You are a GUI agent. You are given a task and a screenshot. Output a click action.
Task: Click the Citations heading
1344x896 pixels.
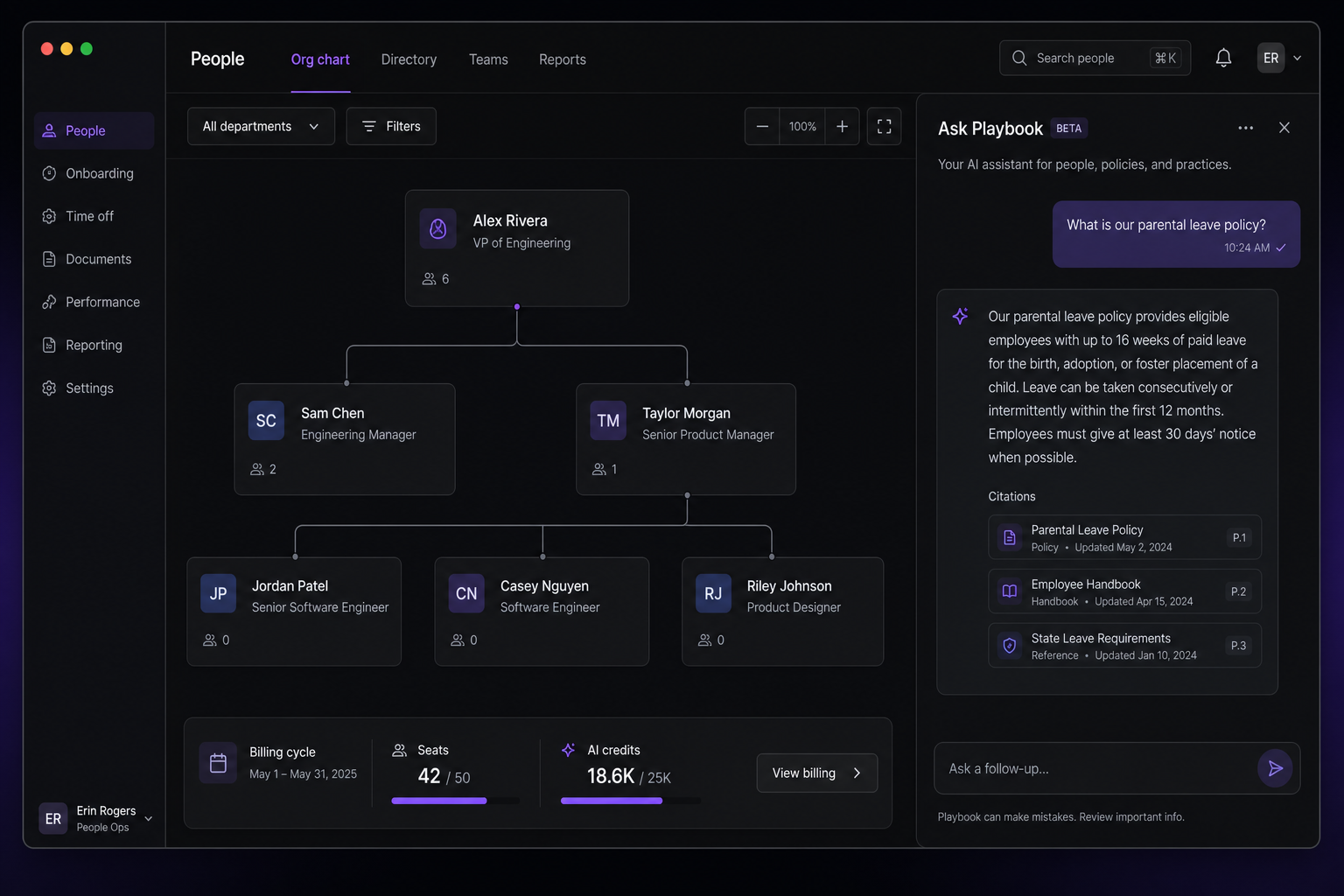coord(1011,496)
